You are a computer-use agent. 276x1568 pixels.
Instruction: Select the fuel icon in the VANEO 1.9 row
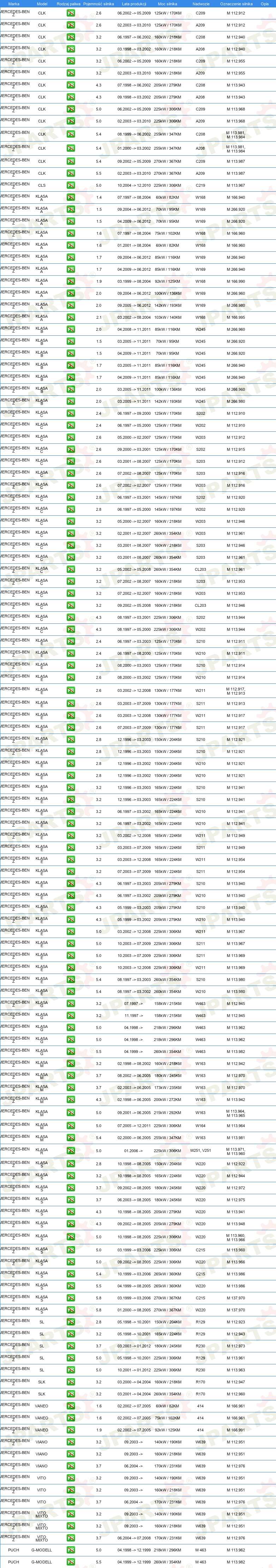tap(71, 1430)
